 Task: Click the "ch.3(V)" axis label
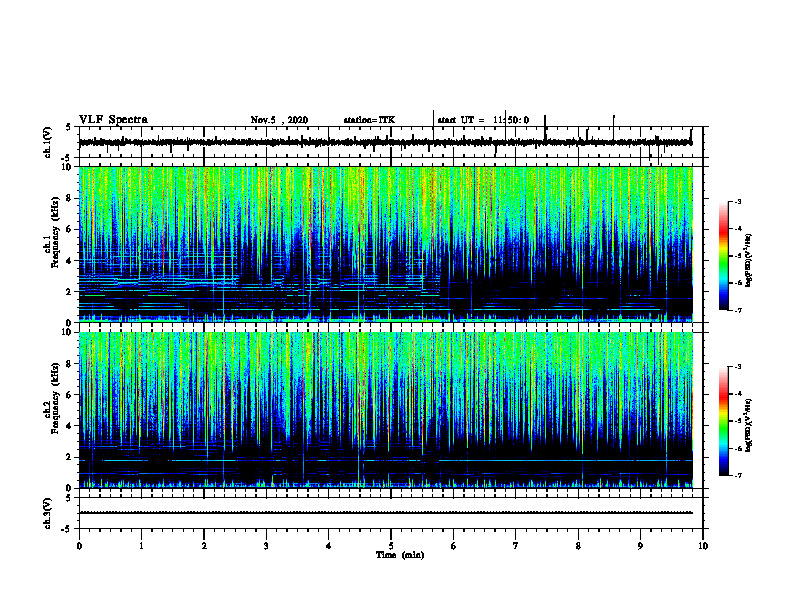click(48, 513)
